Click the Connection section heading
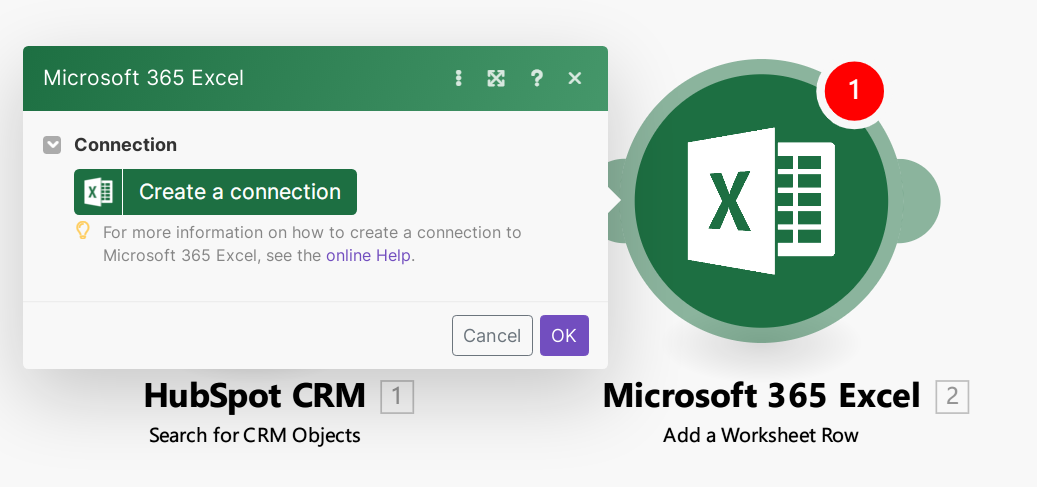 pos(126,145)
